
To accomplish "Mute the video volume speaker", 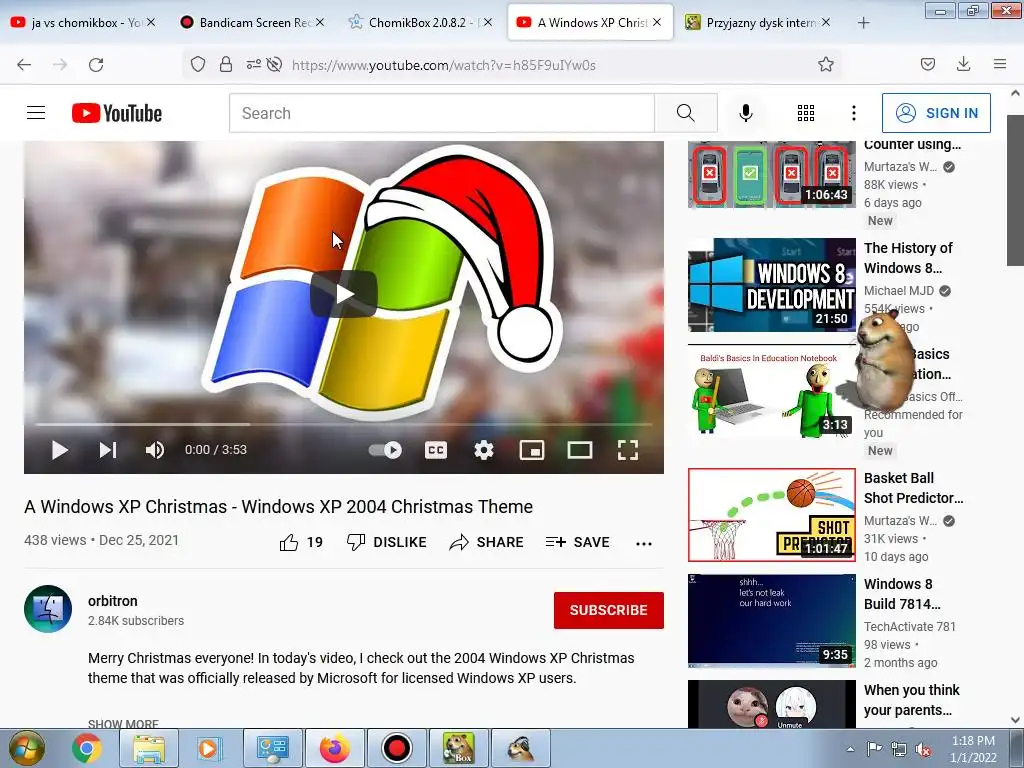I will pyautogui.click(x=155, y=450).
